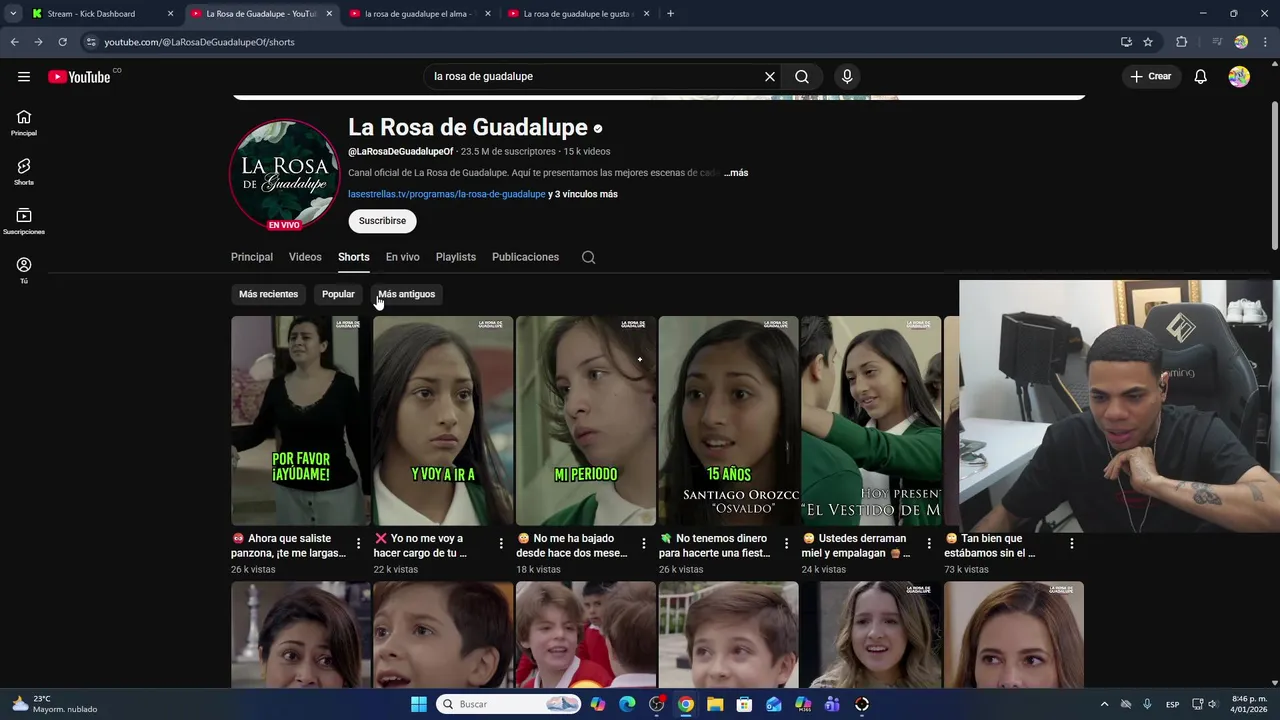
Task: Open options for 'No me ha bajado' short
Action: click(644, 544)
